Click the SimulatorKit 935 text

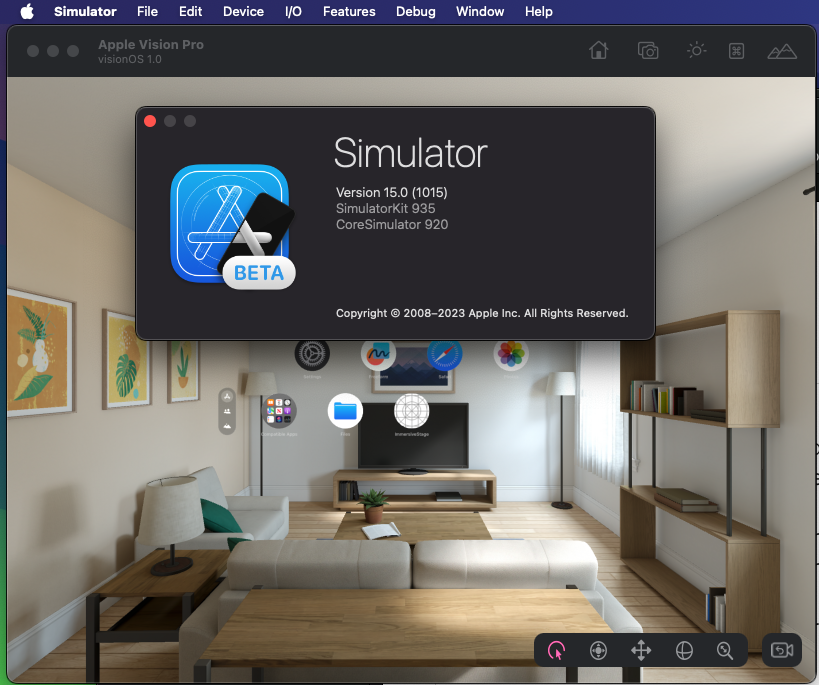tap(385, 208)
